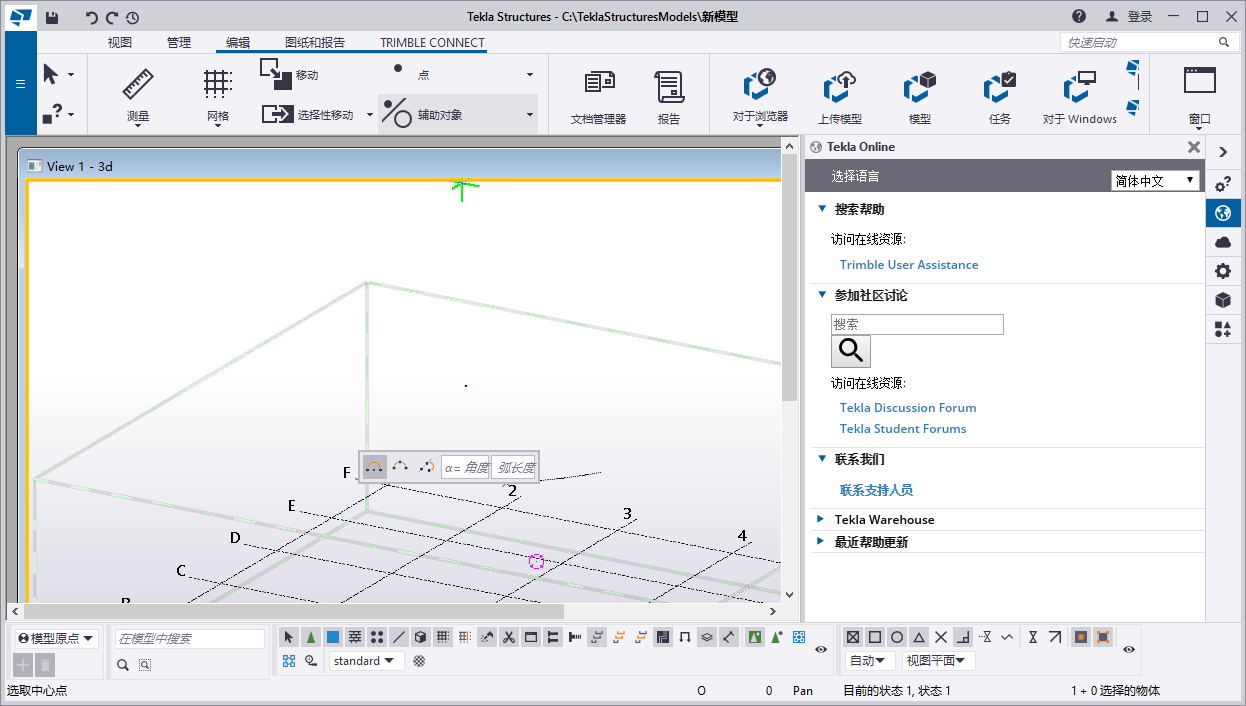Screen dimensions: 1246x706
Task: Toggle snapping toolbar eye visibility
Action: [x=1129, y=649]
